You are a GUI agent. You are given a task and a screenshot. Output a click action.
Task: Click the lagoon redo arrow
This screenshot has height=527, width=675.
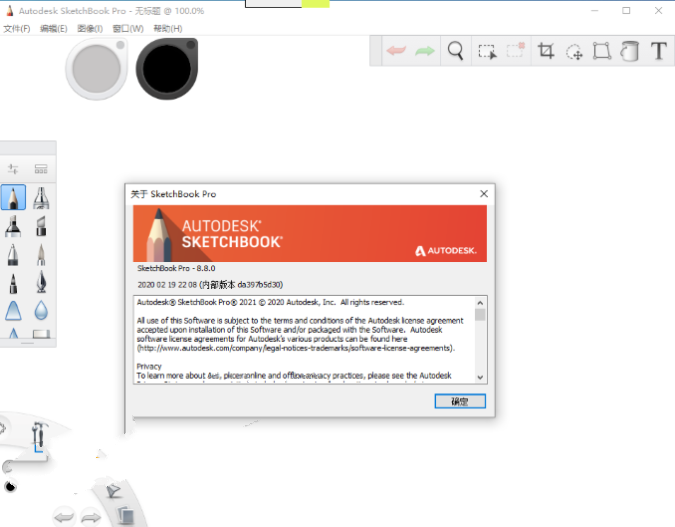click(x=91, y=517)
